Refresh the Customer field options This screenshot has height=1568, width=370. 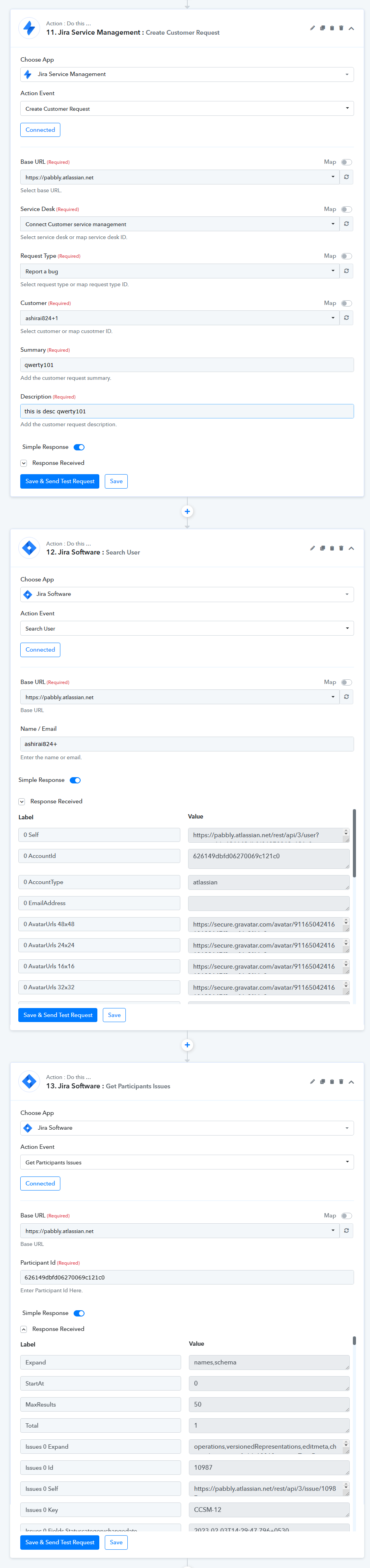pos(346,318)
